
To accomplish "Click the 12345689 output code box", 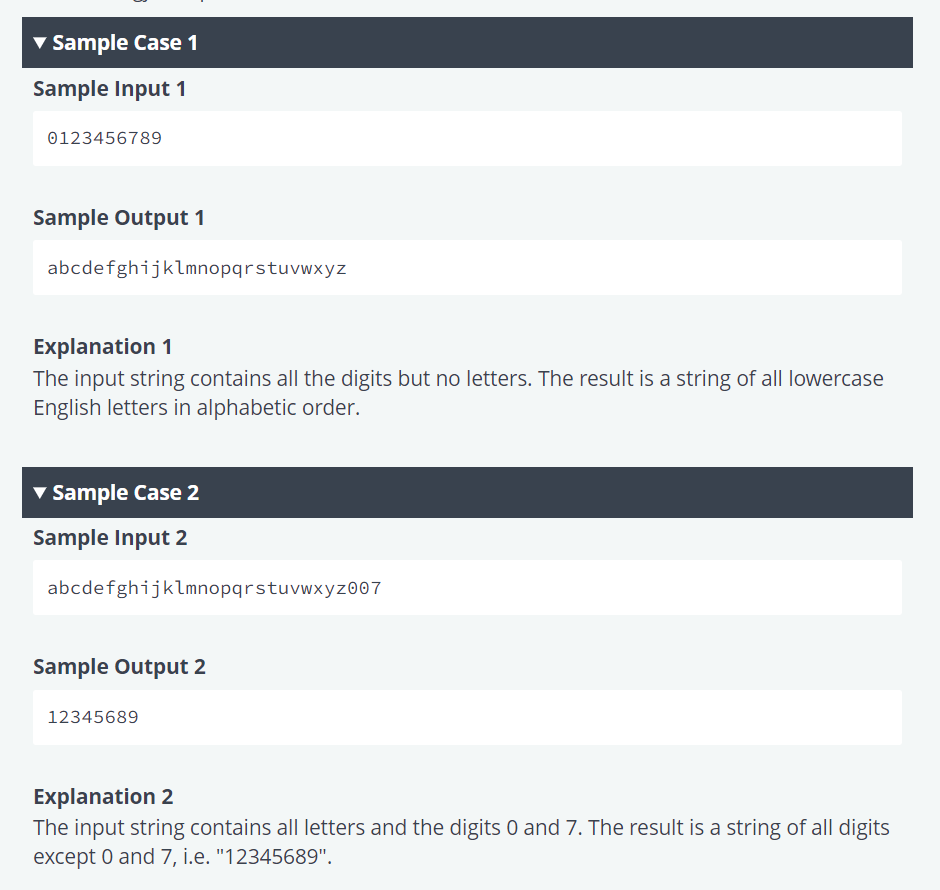I will [467, 717].
